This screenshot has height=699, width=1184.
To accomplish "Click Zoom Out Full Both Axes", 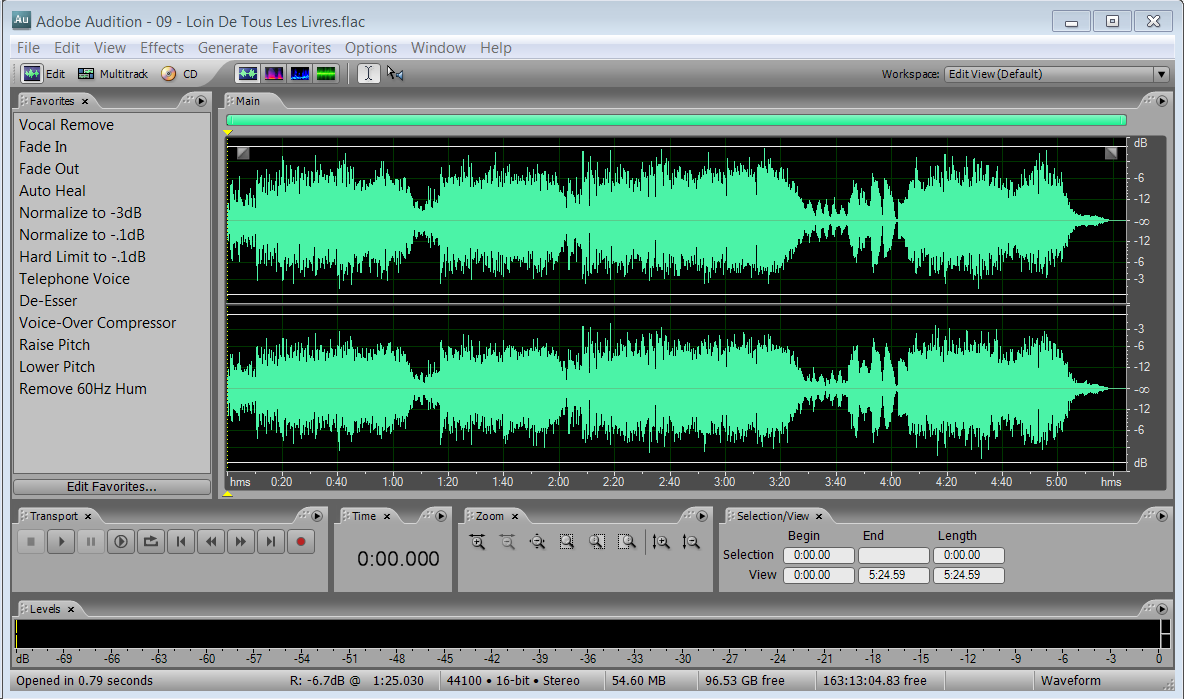I will (537, 542).
